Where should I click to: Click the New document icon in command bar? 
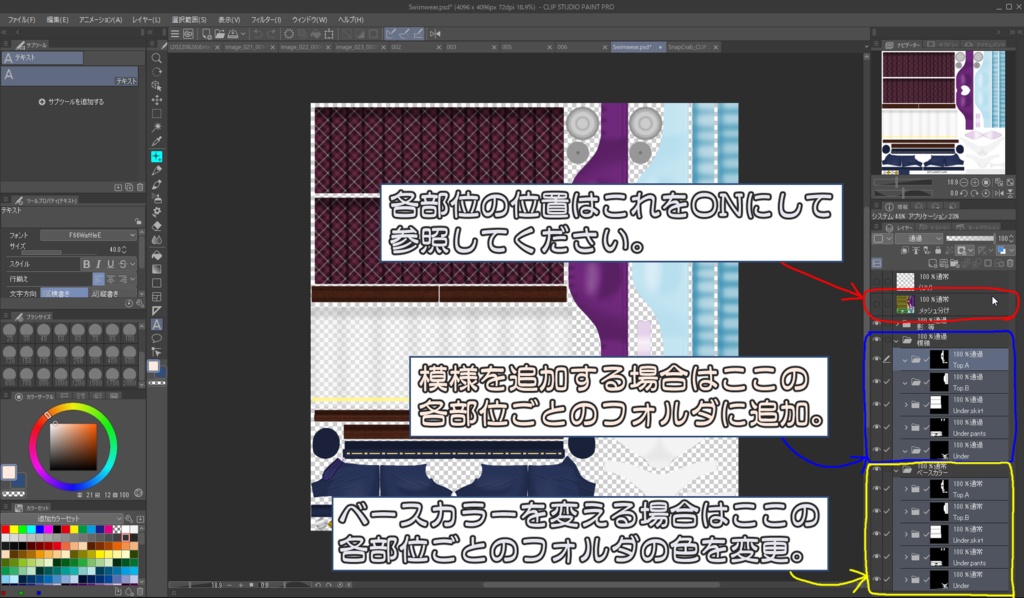[x=206, y=34]
